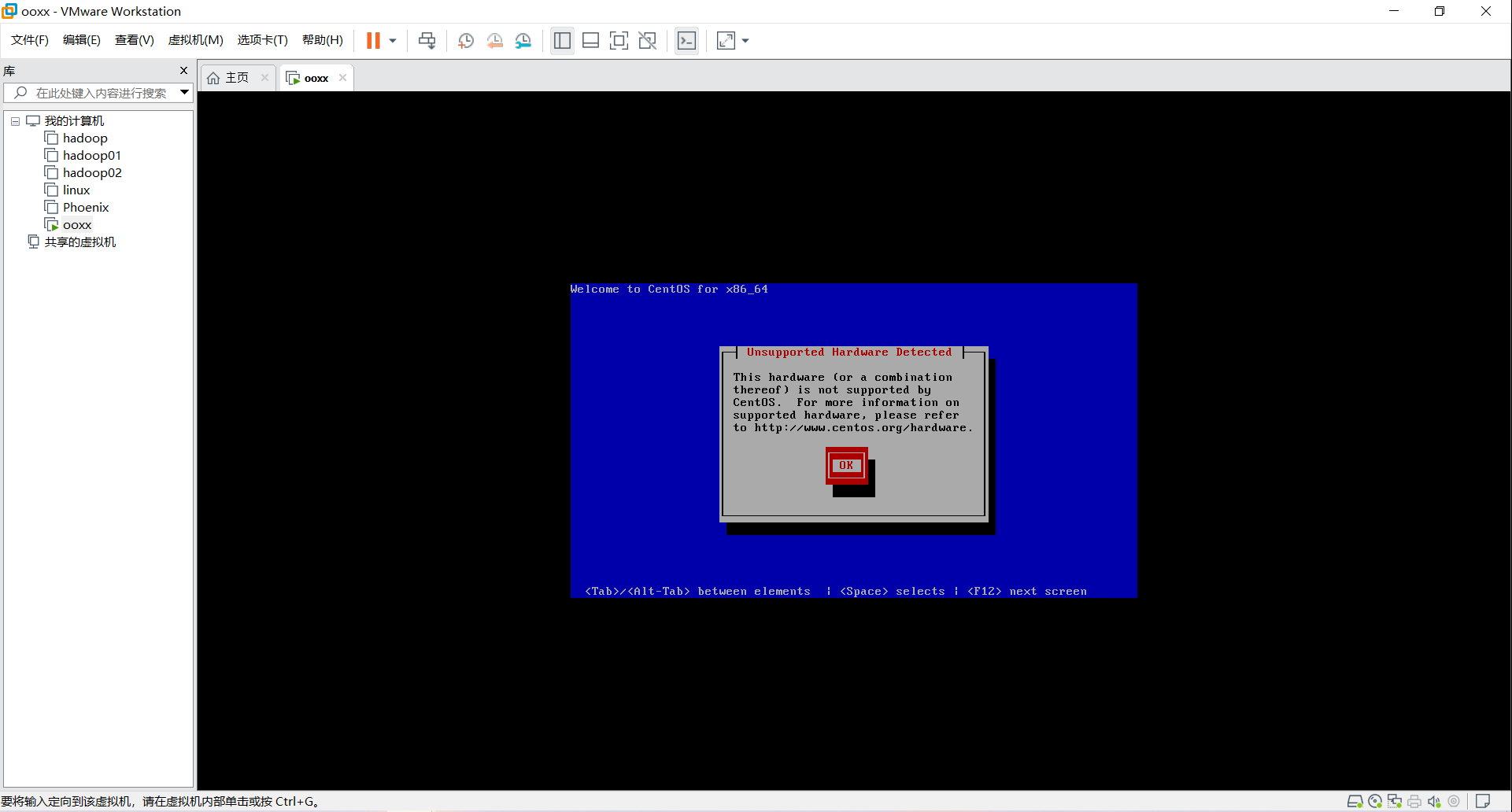
Task: Minimize the VMware Workstation window
Action: 1394,11
